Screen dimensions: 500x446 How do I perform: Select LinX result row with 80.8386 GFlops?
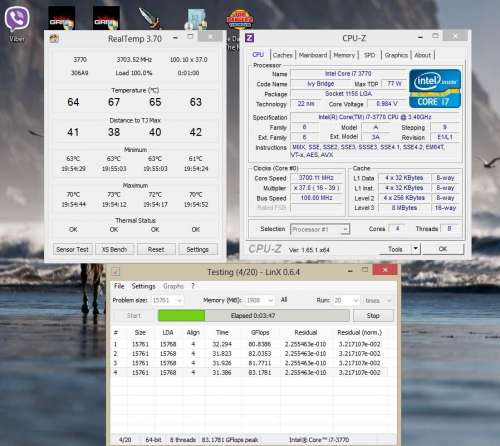pyautogui.click(x=250, y=344)
